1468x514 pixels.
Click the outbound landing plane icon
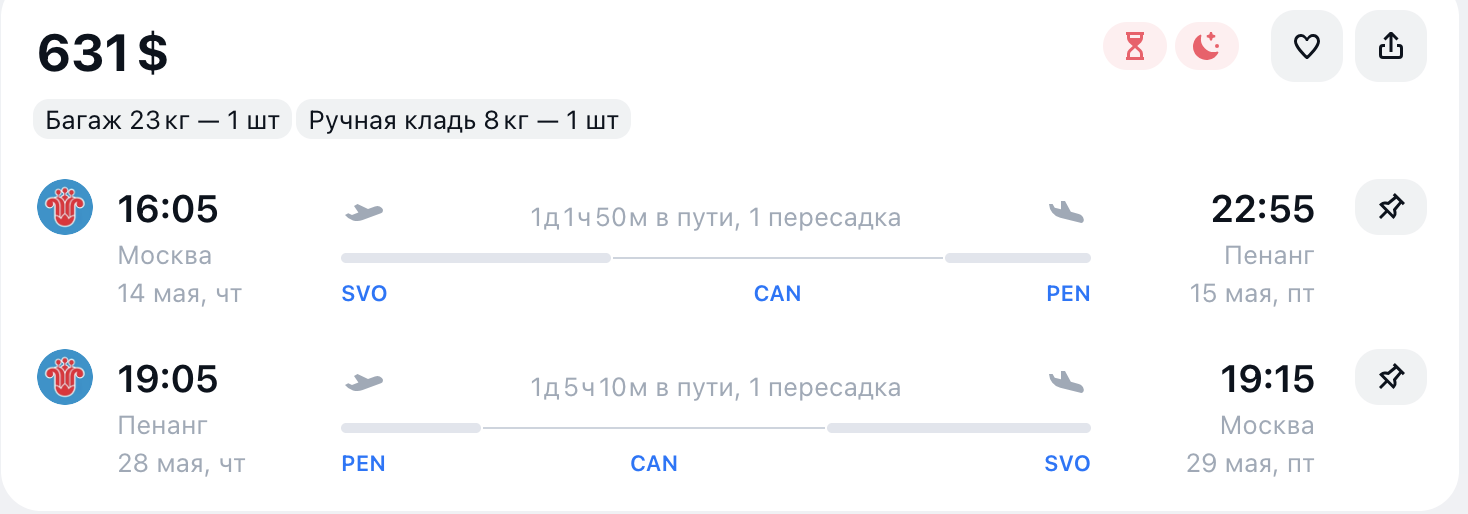1066,212
